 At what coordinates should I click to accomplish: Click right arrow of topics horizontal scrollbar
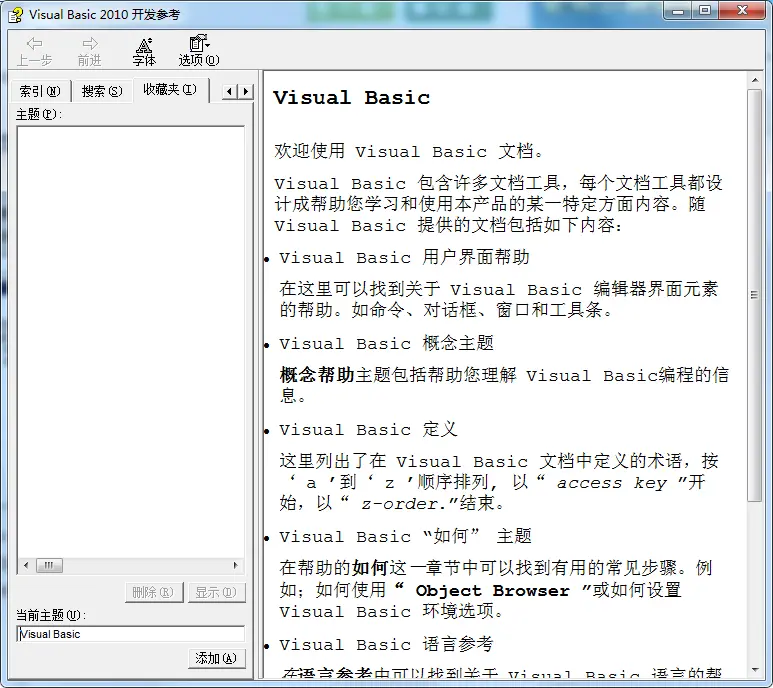click(x=237, y=565)
